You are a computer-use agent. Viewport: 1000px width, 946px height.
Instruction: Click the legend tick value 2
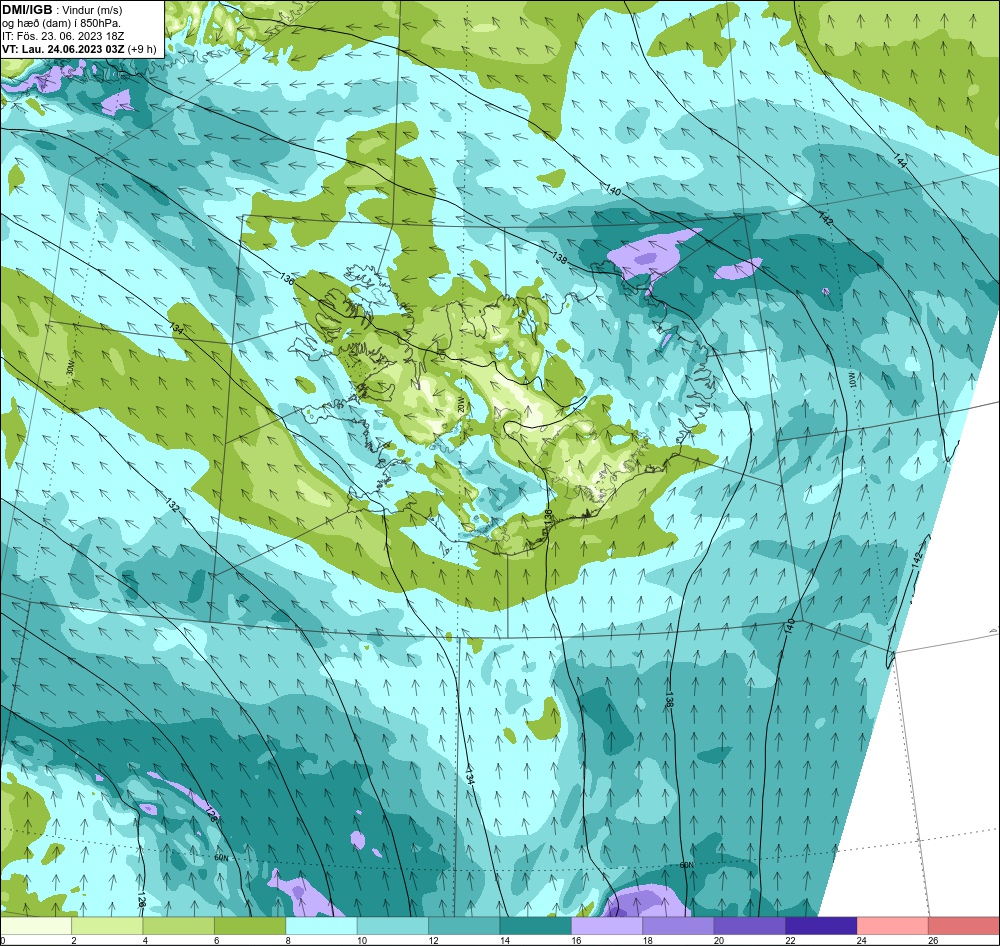click(x=74, y=940)
